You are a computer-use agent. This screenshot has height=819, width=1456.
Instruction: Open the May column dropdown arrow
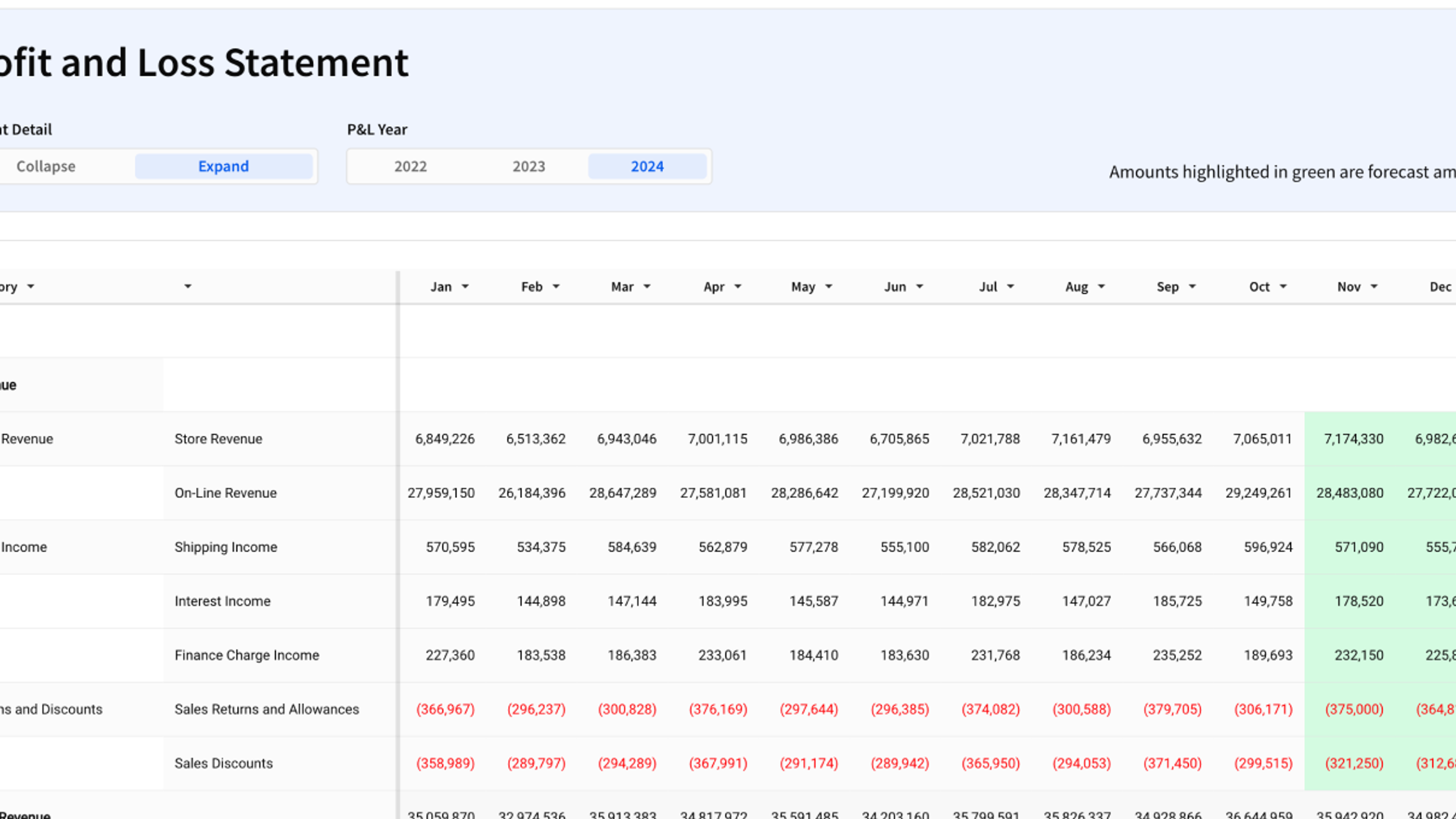828,287
